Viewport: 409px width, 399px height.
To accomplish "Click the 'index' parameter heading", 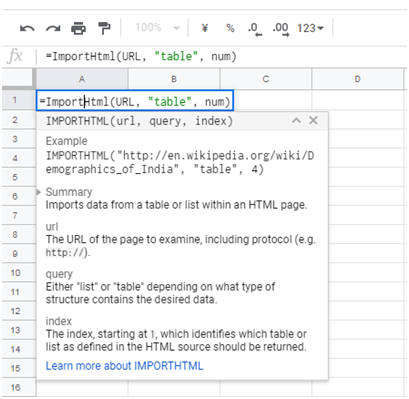I will coord(59,321).
